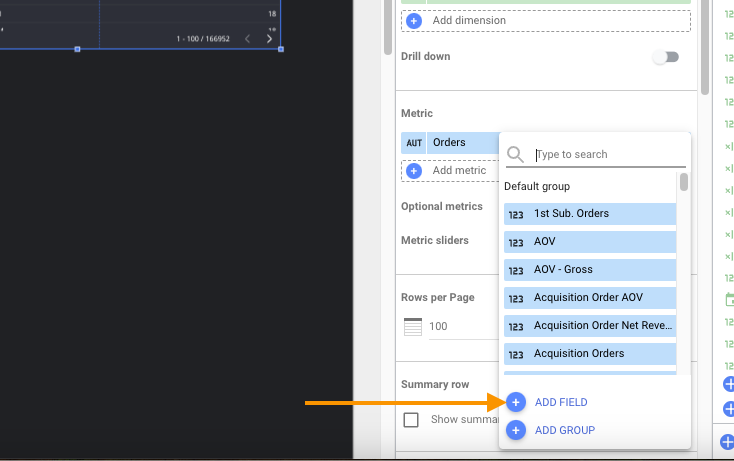
Task: Select the Acquisition Order AOV field
Action: point(590,298)
